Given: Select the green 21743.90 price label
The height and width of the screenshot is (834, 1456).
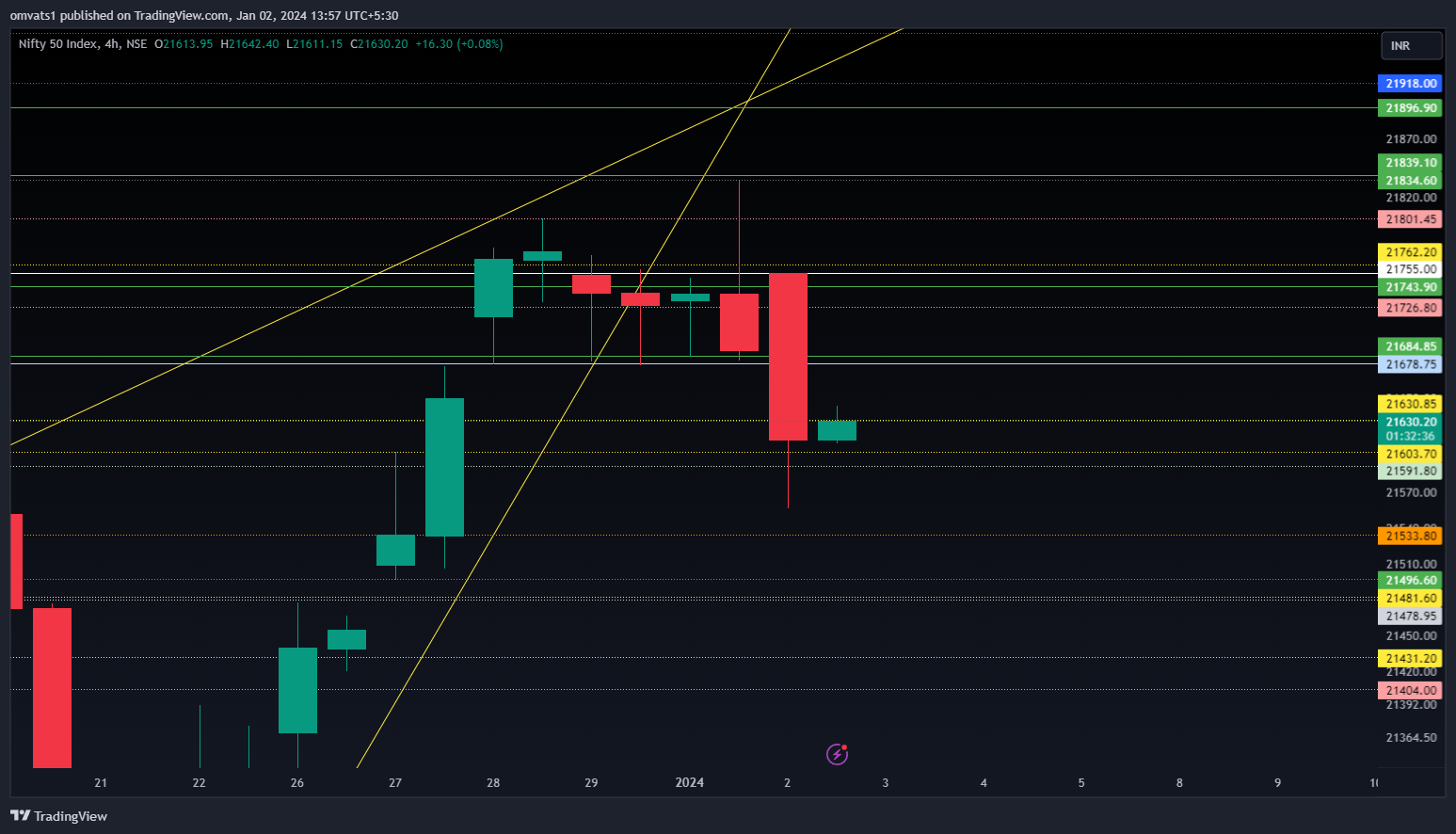Looking at the screenshot, I should coord(1410,287).
